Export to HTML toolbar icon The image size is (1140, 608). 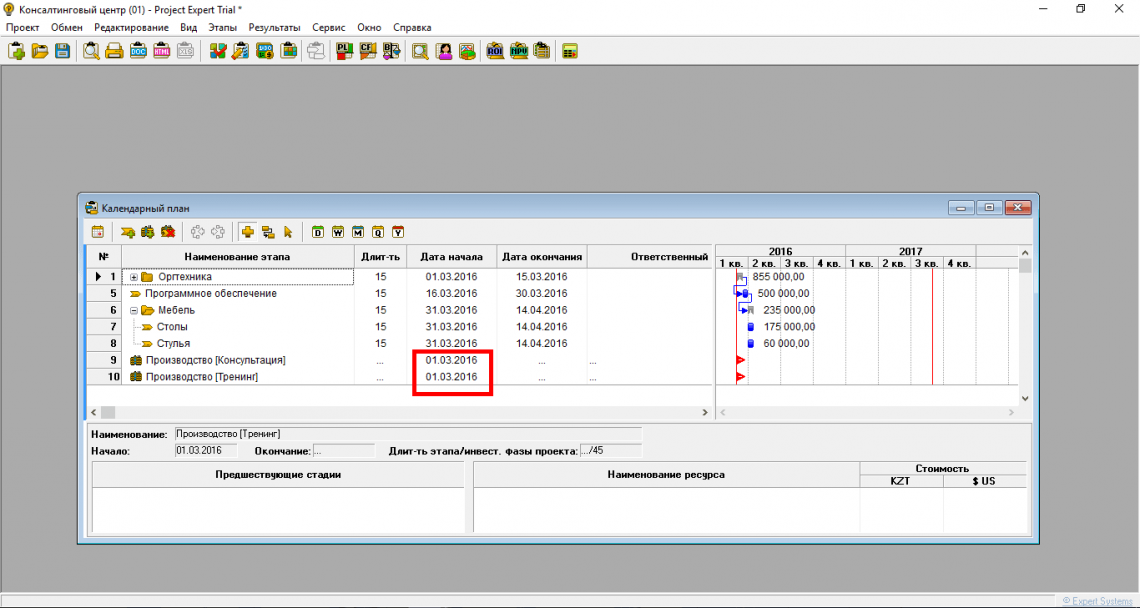(x=162, y=51)
